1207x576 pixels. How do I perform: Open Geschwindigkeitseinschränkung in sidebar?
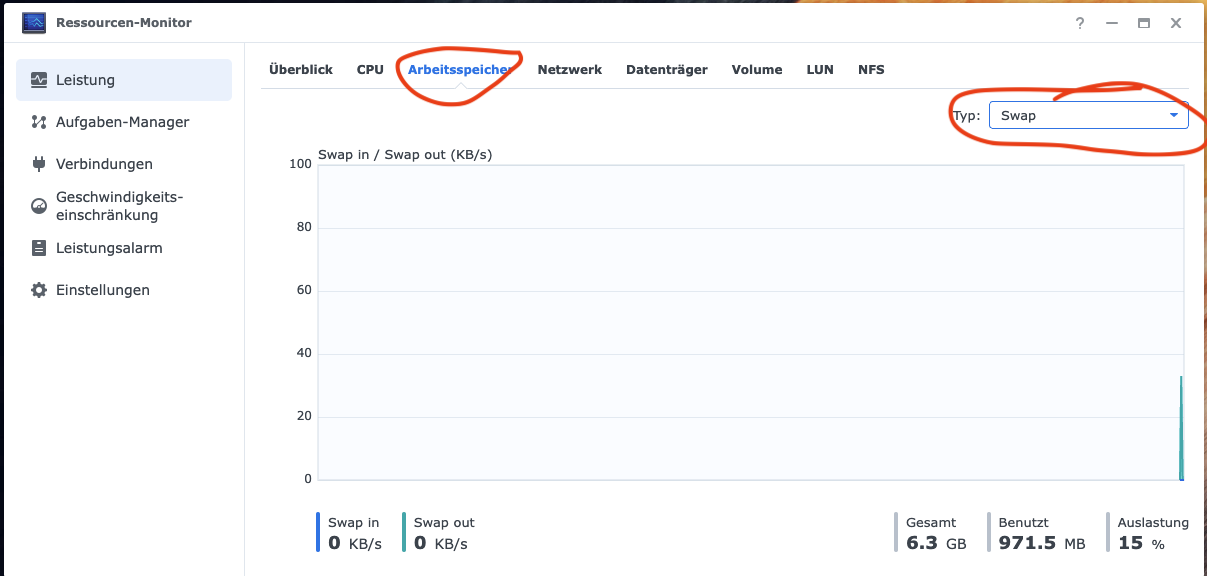click(x=124, y=206)
